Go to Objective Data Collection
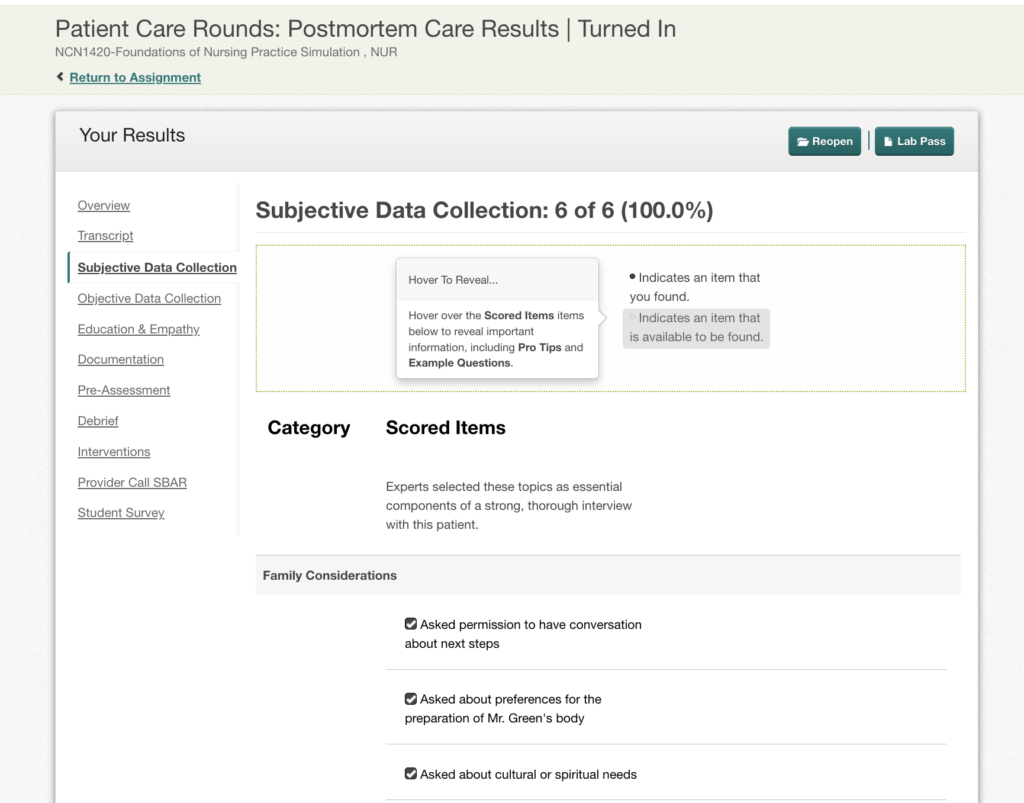 tap(149, 298)
